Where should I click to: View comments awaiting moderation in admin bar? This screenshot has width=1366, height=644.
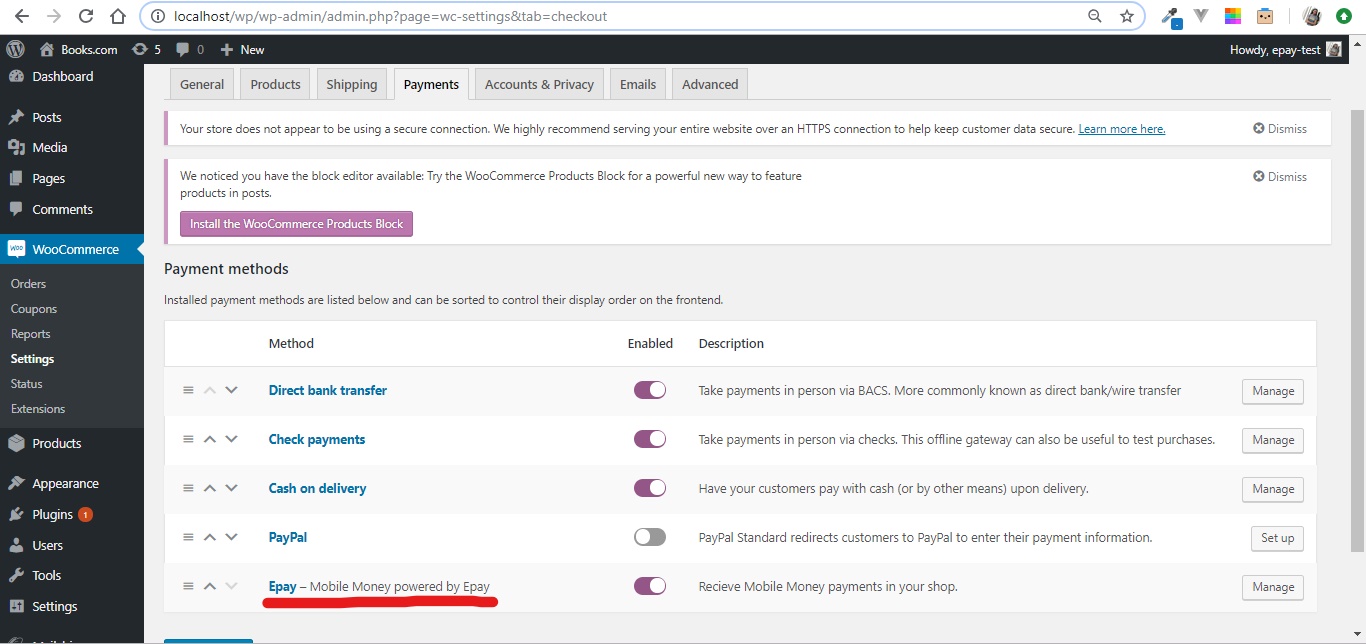tap(190, 49)
